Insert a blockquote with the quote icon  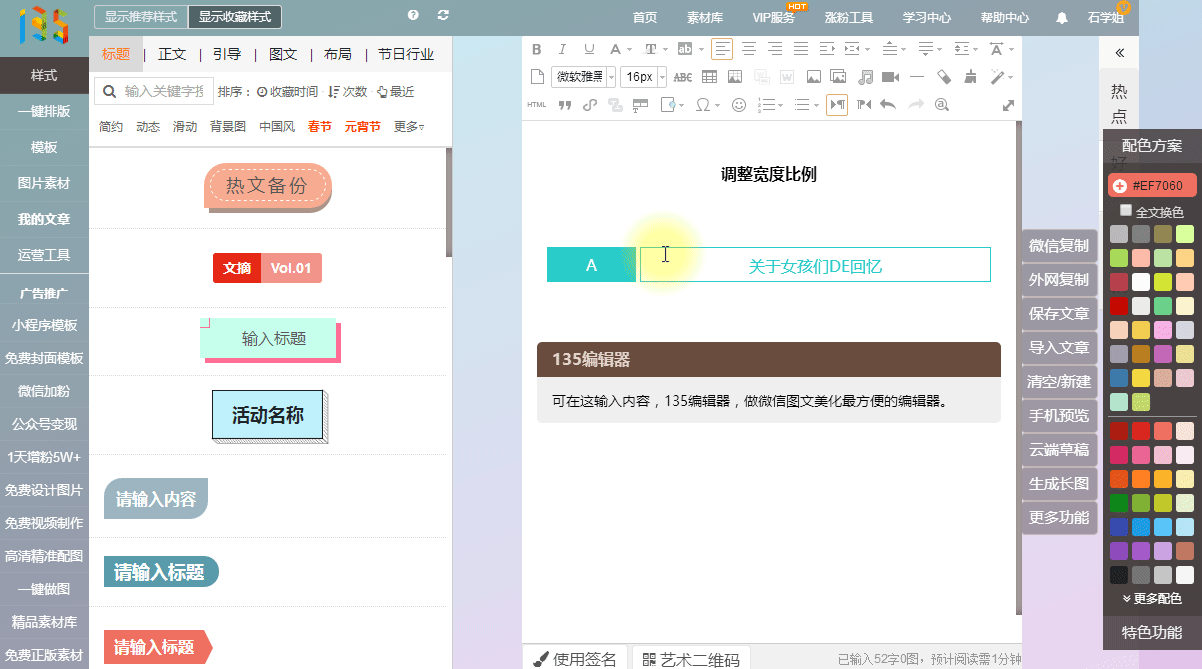564,105
